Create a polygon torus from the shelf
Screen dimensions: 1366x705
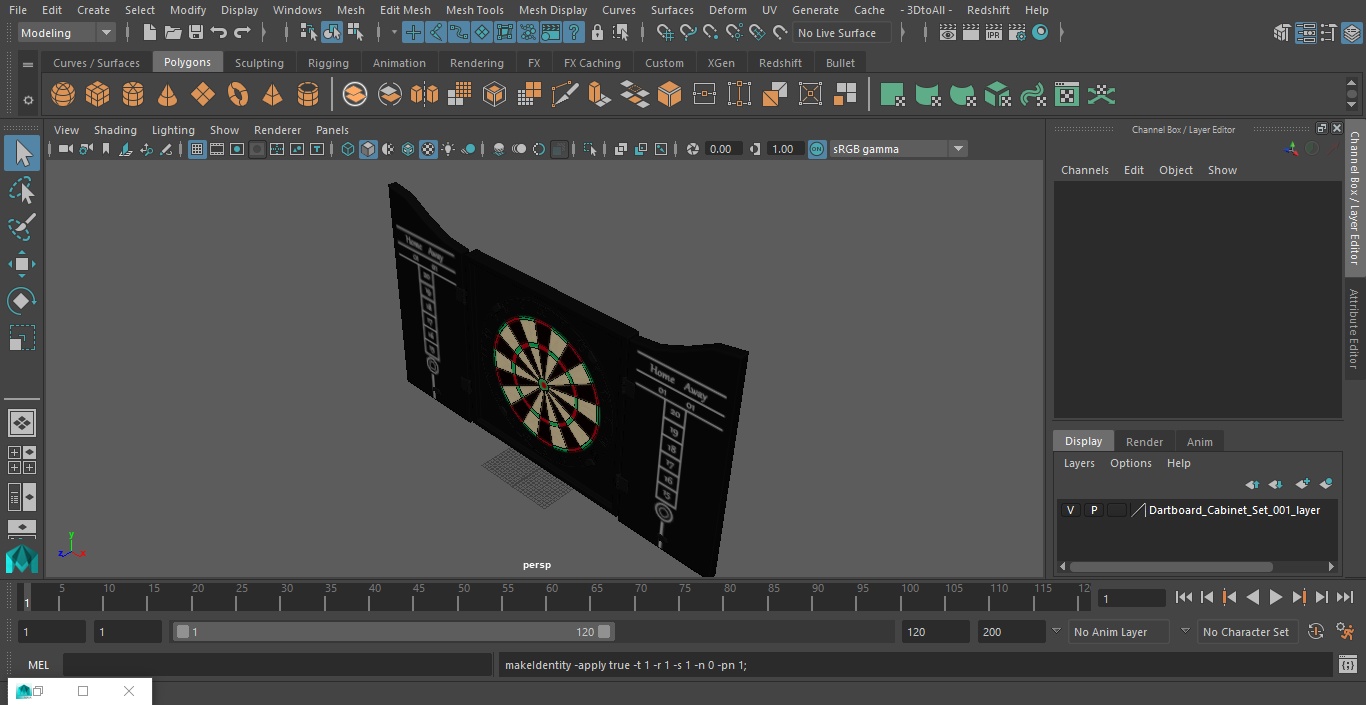point(238,95)
